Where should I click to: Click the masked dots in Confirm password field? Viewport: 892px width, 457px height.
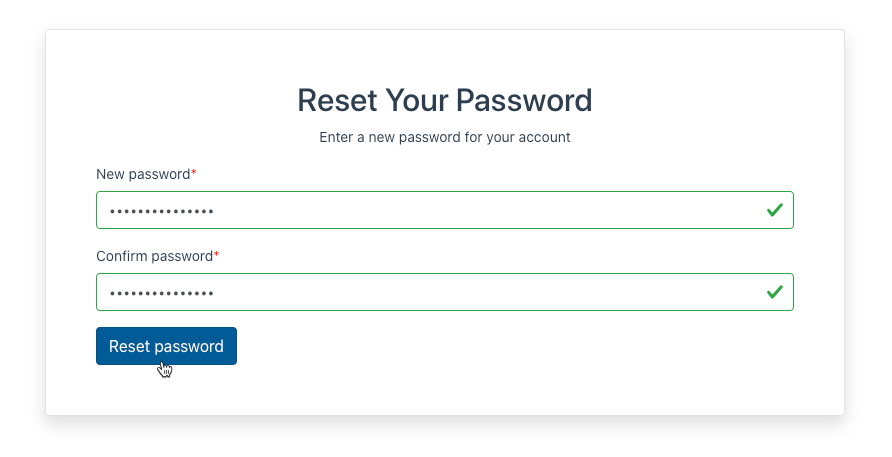click(162, 294)
